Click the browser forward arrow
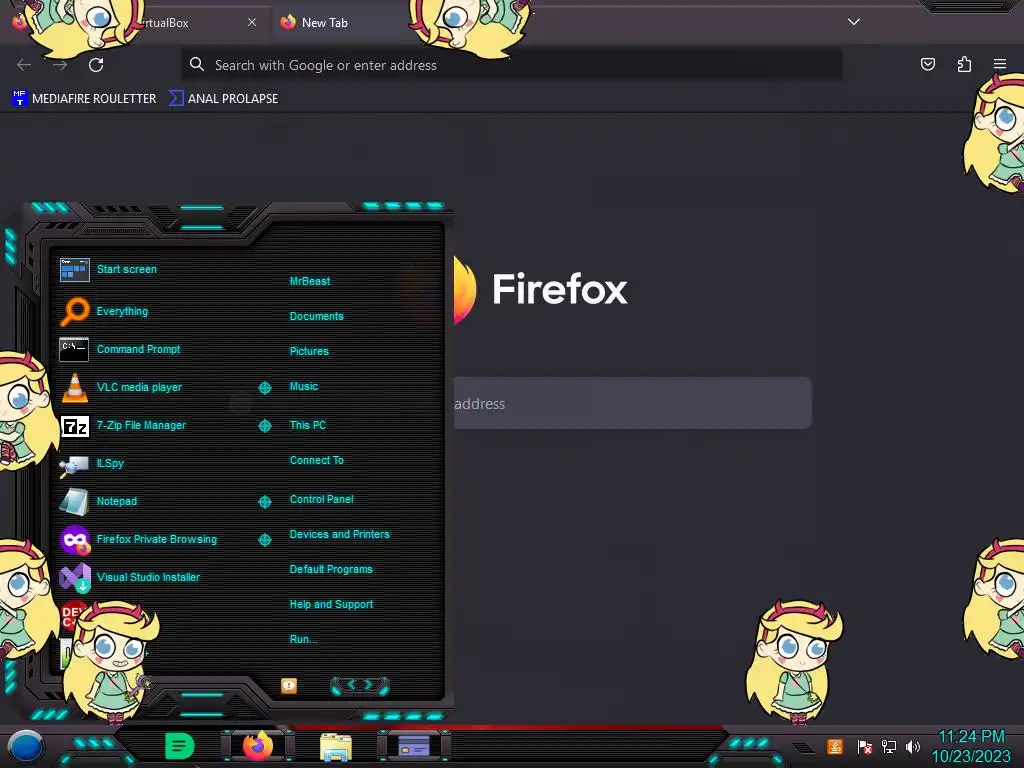The height and width of the screenshot is (768, 1024). pos(60,65)
